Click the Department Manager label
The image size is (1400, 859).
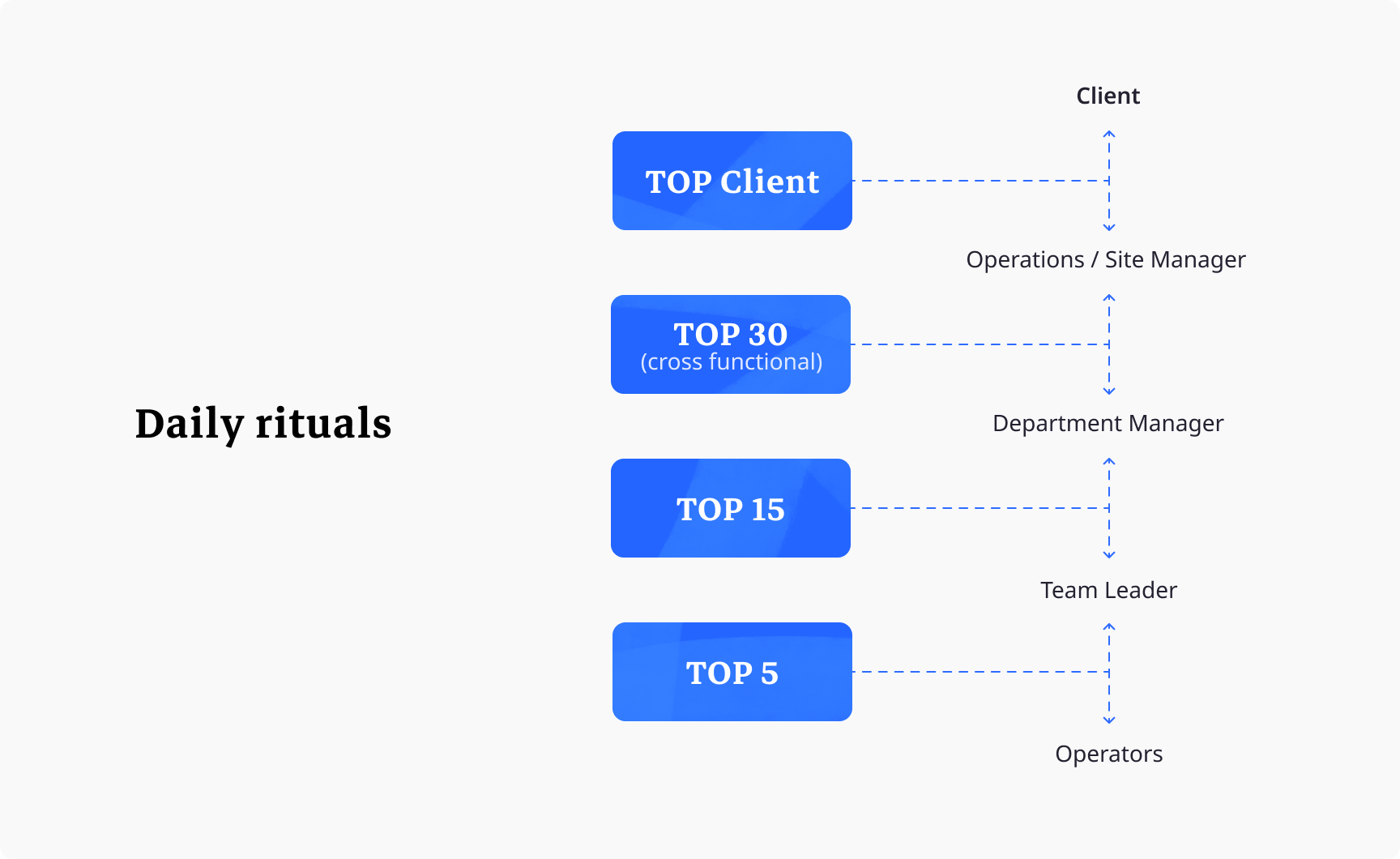1108,423
